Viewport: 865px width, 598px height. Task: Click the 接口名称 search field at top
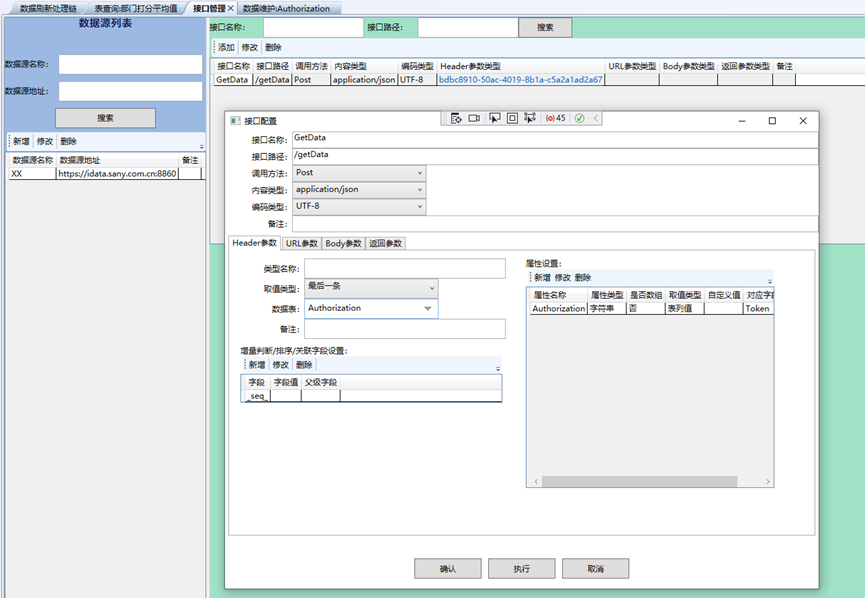point(313,27)
